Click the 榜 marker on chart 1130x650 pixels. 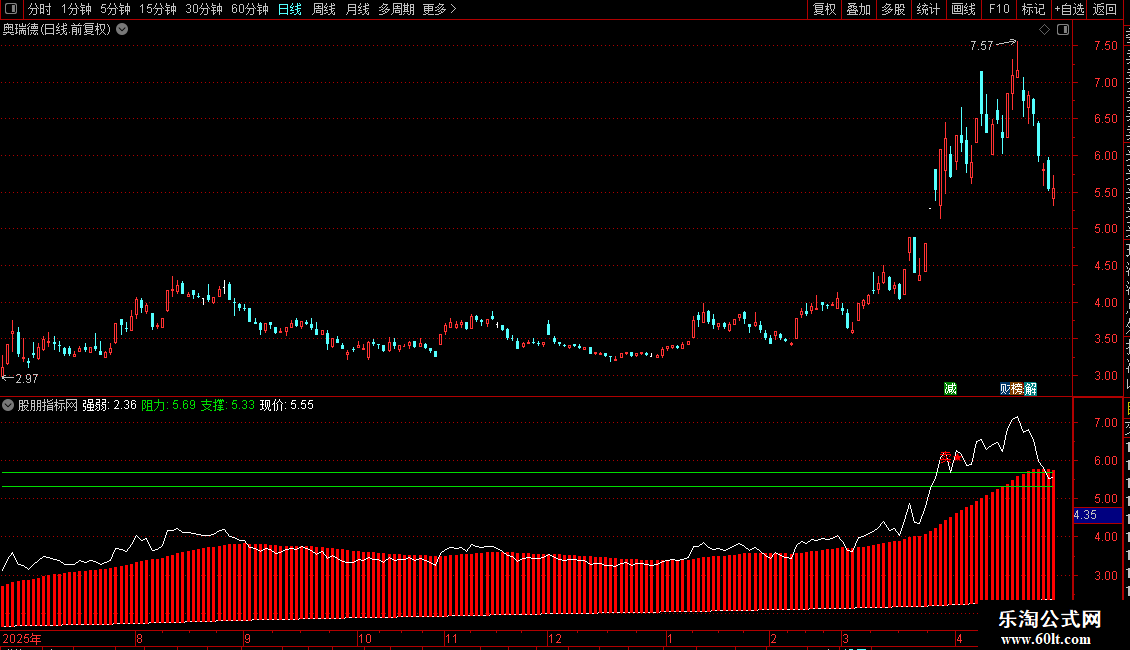pyautogui.click(x=1018, y=389)
